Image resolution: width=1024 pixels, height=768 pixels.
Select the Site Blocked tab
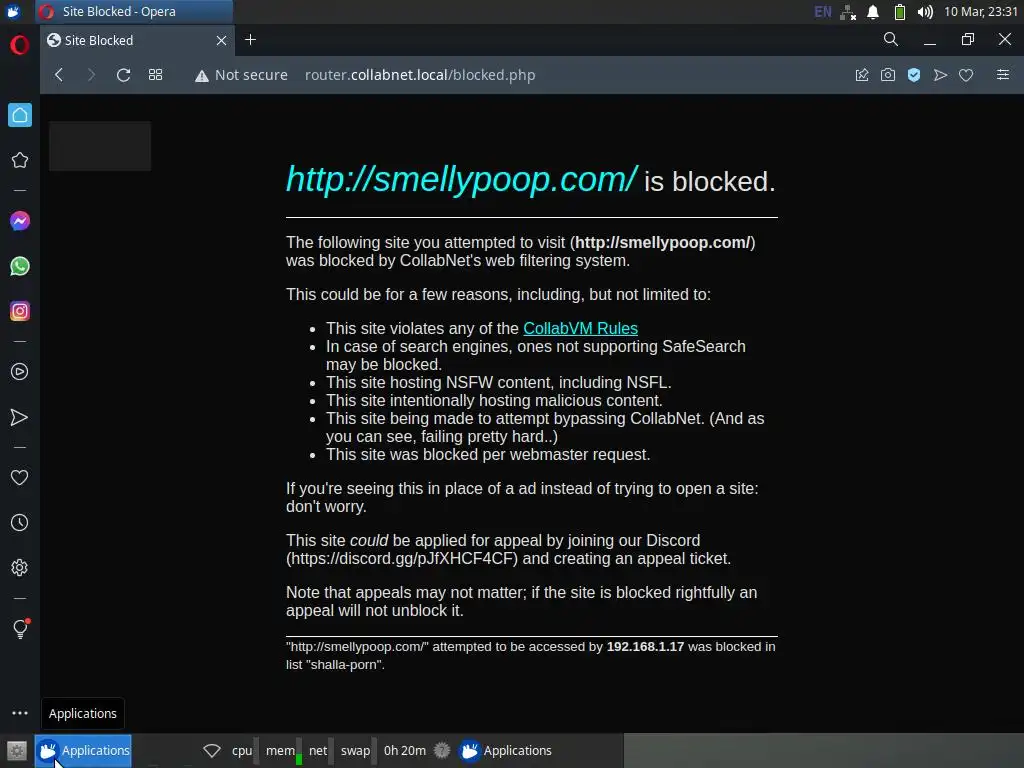[137, 40]
